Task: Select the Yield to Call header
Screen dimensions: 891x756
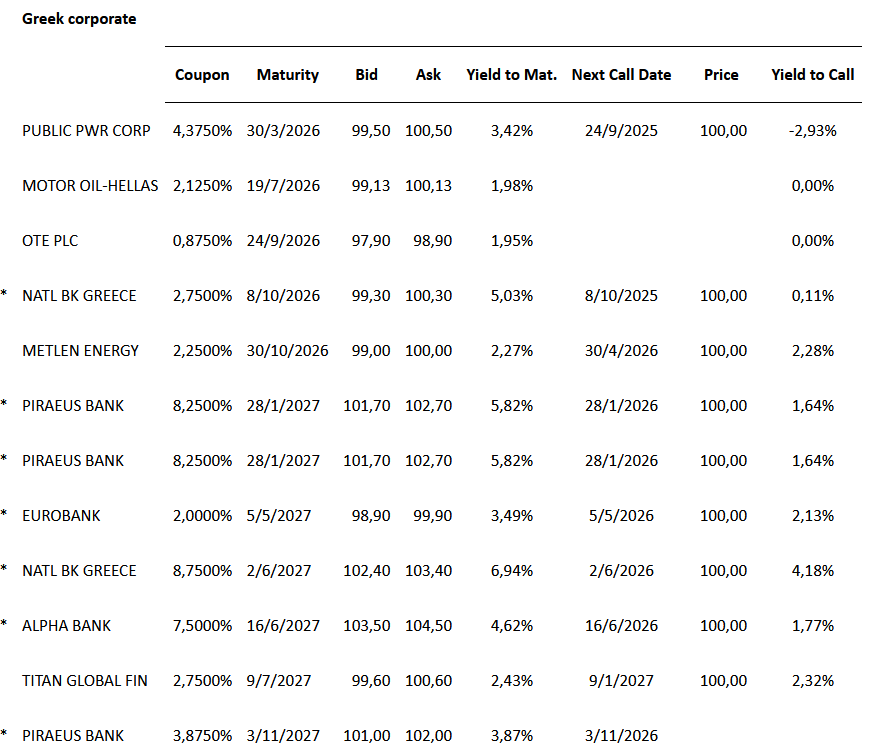Action: (813, 75)
